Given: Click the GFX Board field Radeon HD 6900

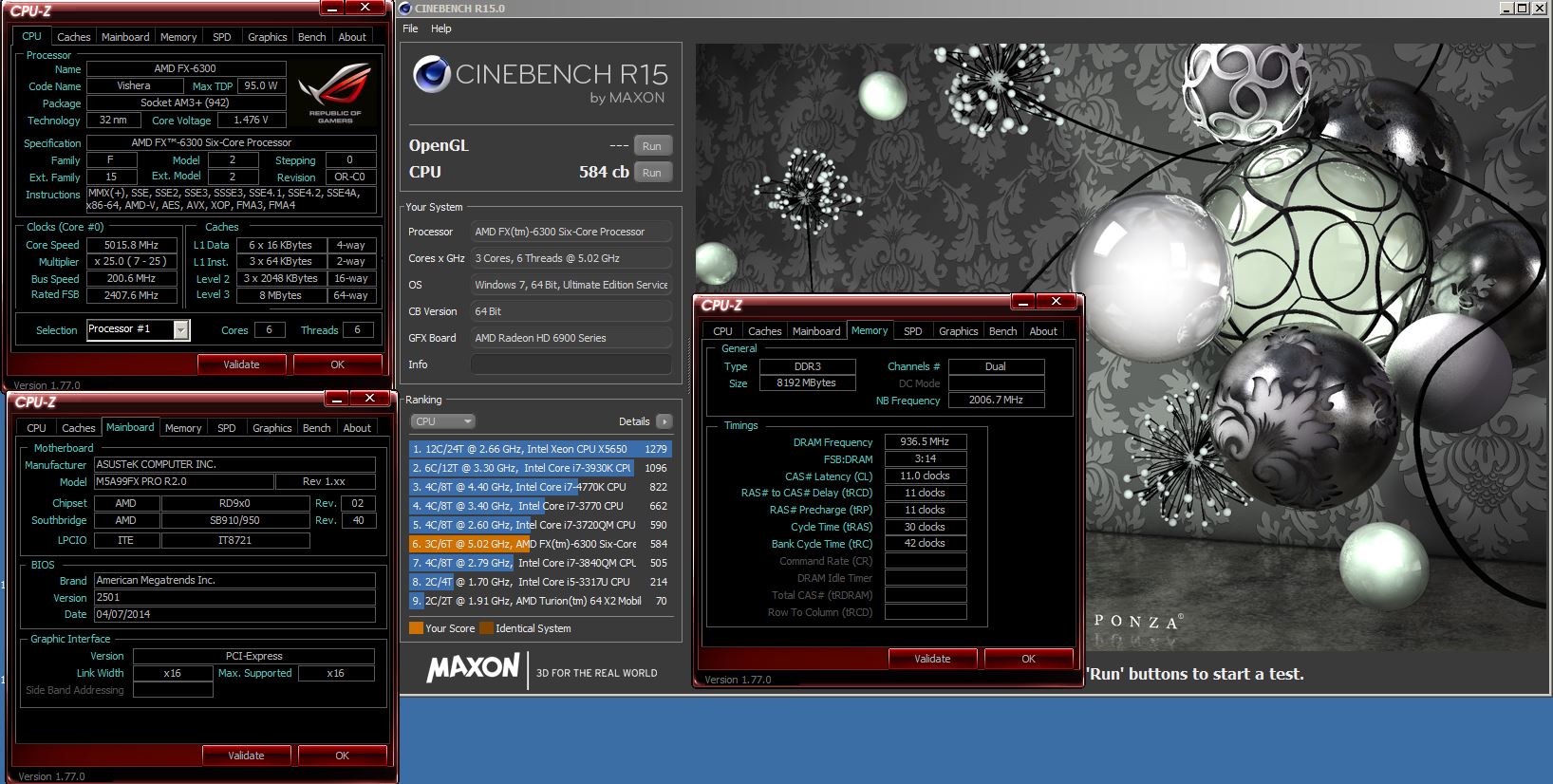Looking at the screenshot, I should point(571,338).
